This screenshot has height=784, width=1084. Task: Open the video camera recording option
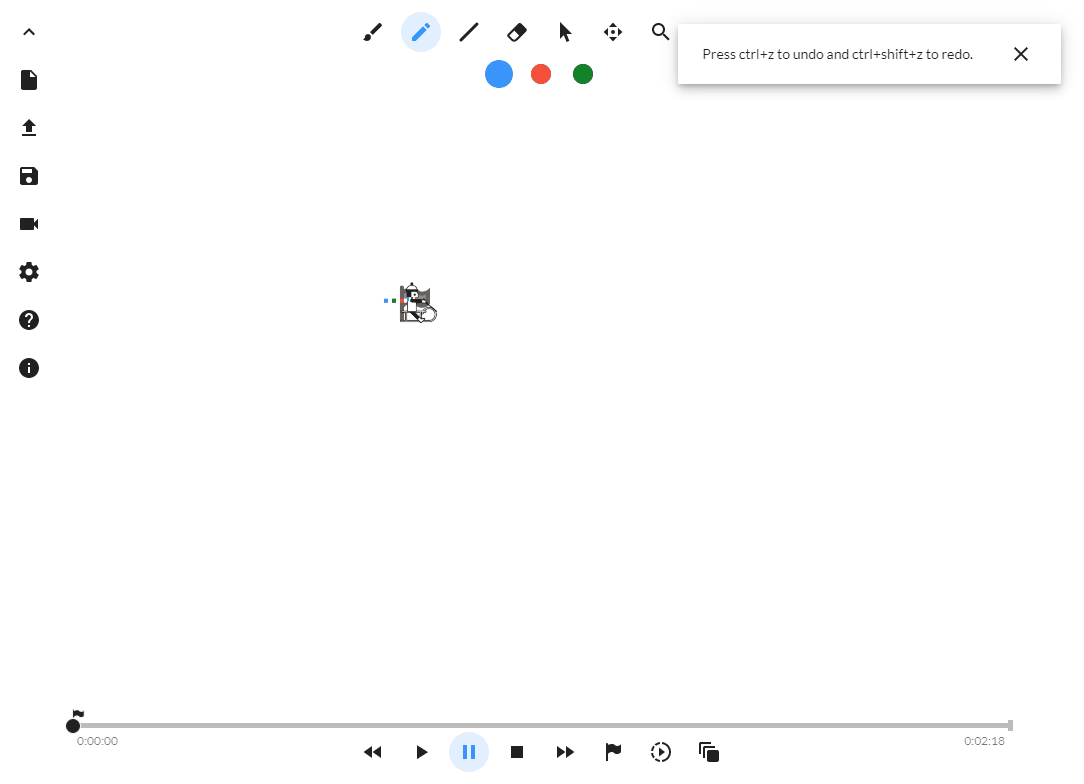coord(29,224)
